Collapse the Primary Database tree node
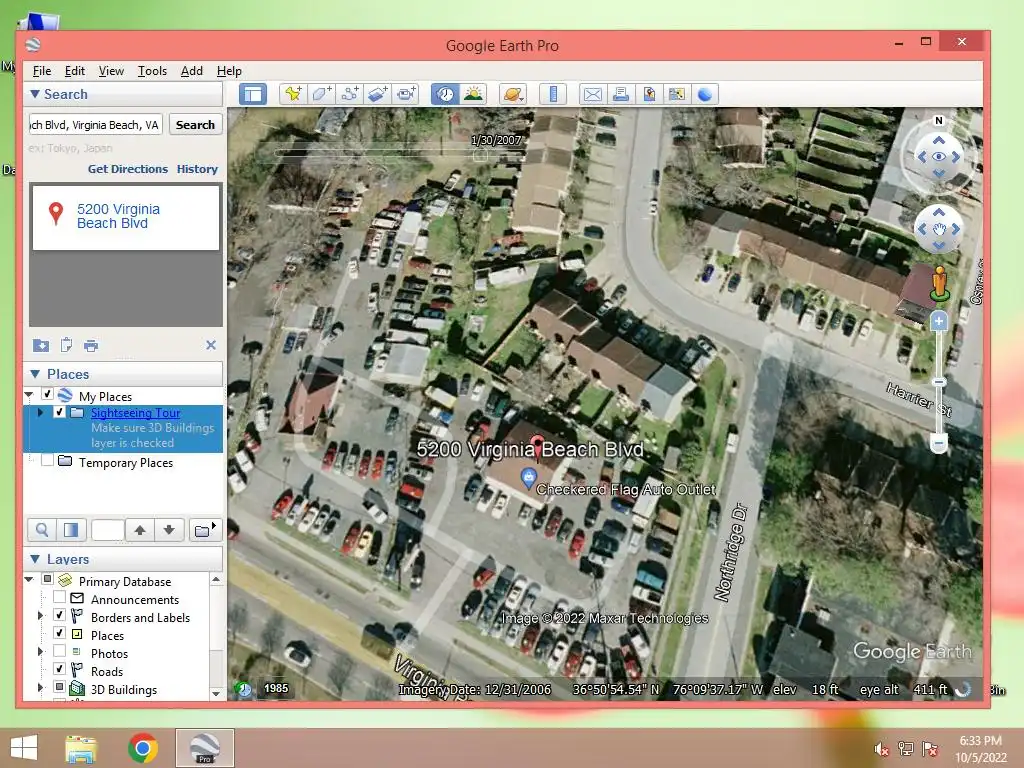 (x=29, y=579)
